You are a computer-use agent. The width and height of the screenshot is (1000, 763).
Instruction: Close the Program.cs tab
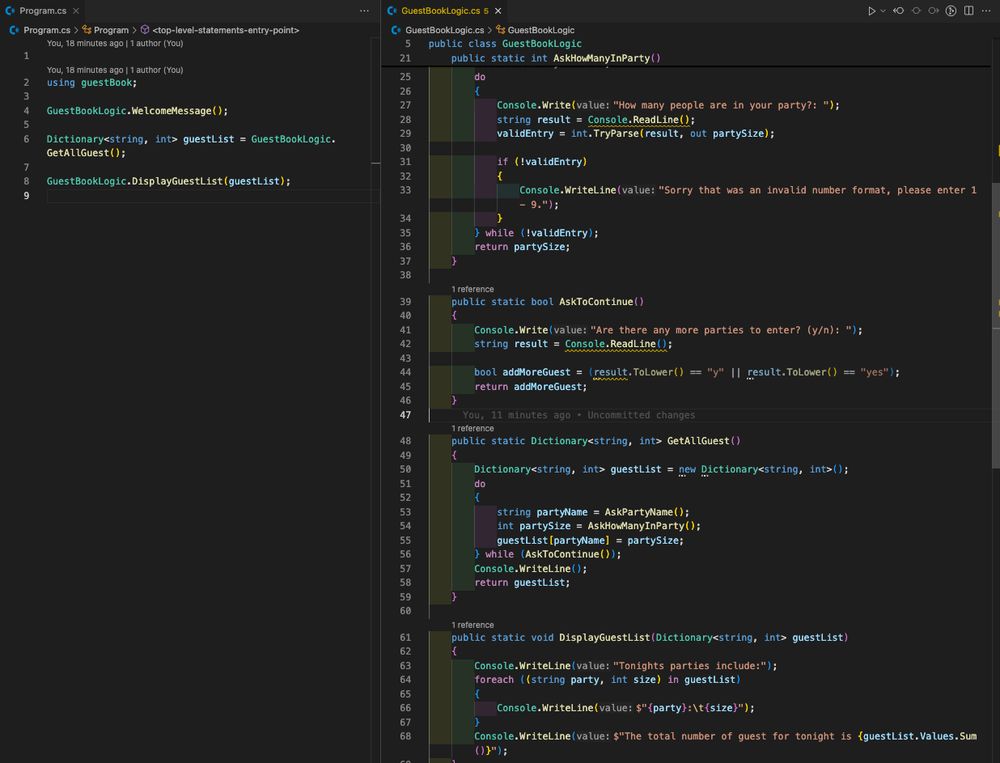[x=76, y=11]
